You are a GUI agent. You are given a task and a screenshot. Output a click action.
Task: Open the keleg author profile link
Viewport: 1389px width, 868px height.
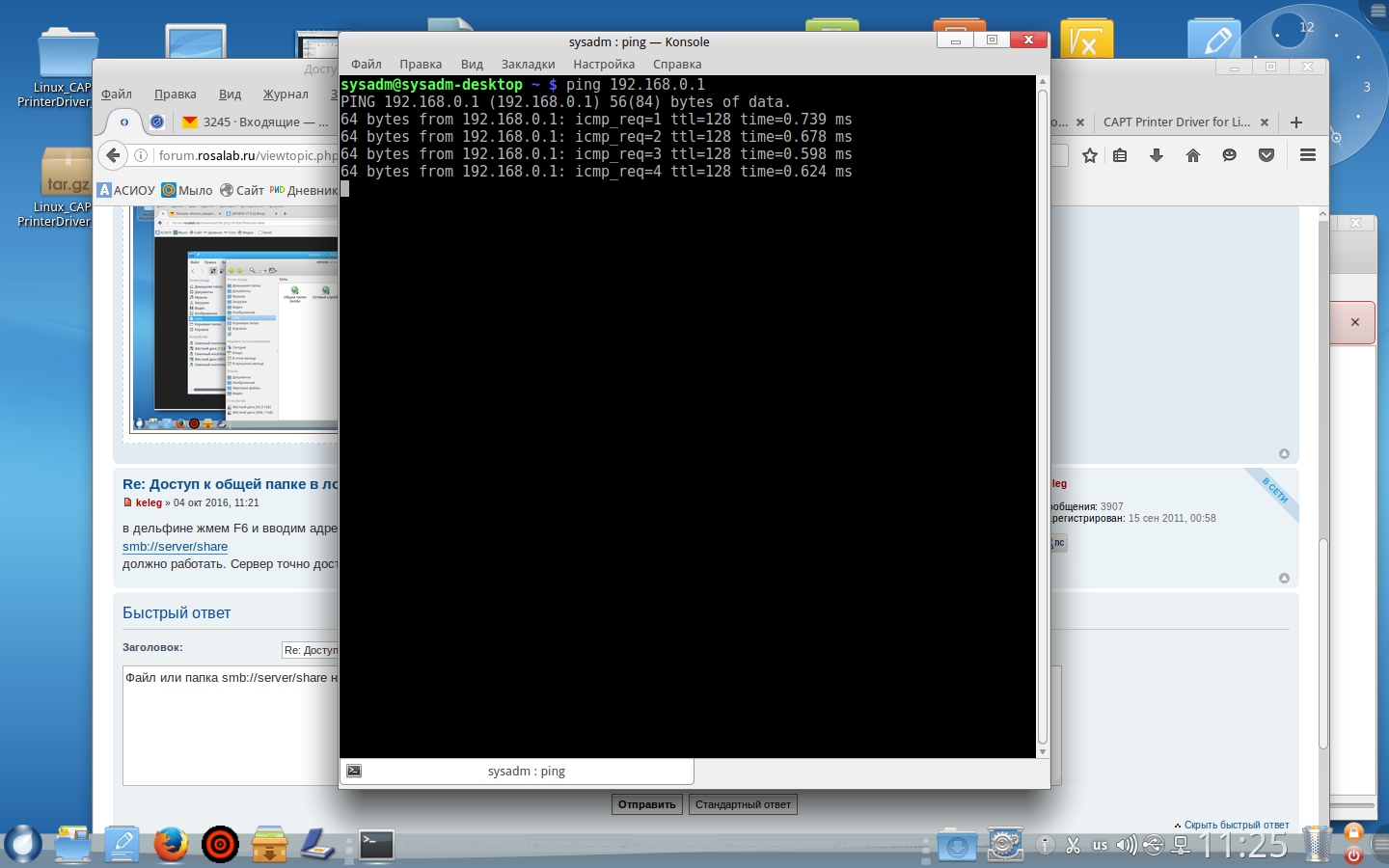149,502
